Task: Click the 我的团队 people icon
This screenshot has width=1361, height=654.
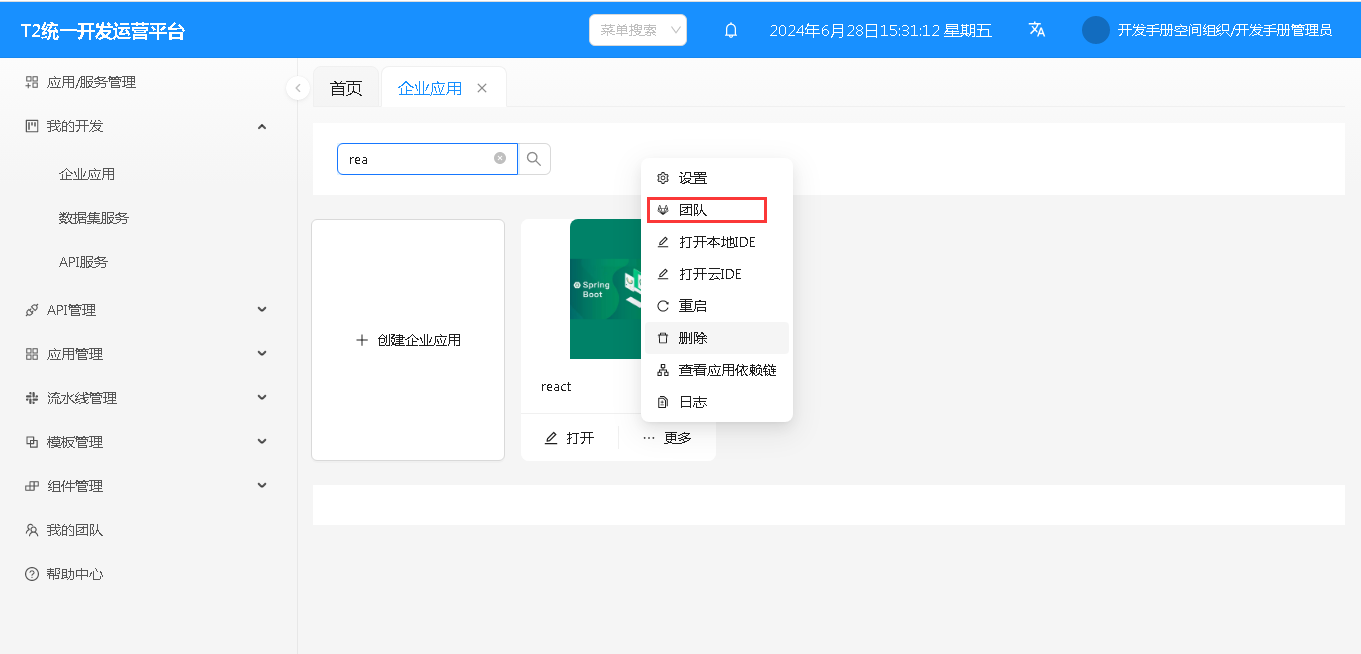Action: click(32, 530)
